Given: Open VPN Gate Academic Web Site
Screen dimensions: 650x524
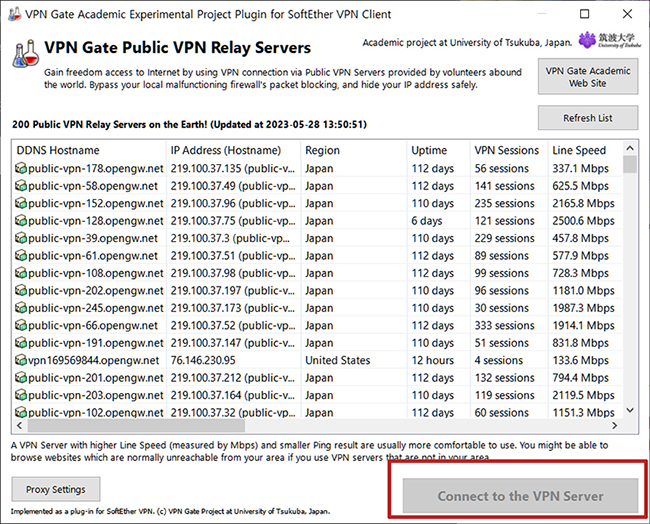Looking at the screenshot, I should [x=588, y=77].
